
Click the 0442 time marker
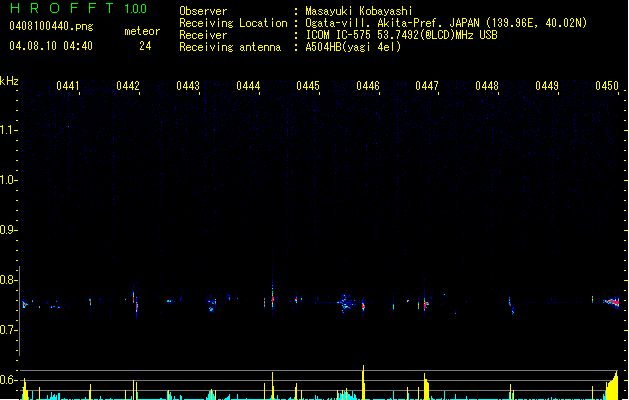[x=128, y=86]
